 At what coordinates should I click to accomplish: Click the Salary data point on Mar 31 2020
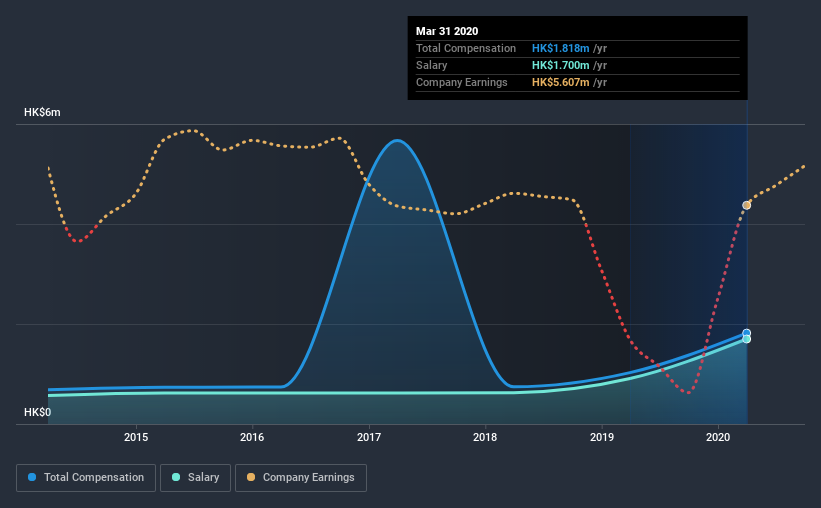point(747,339)
